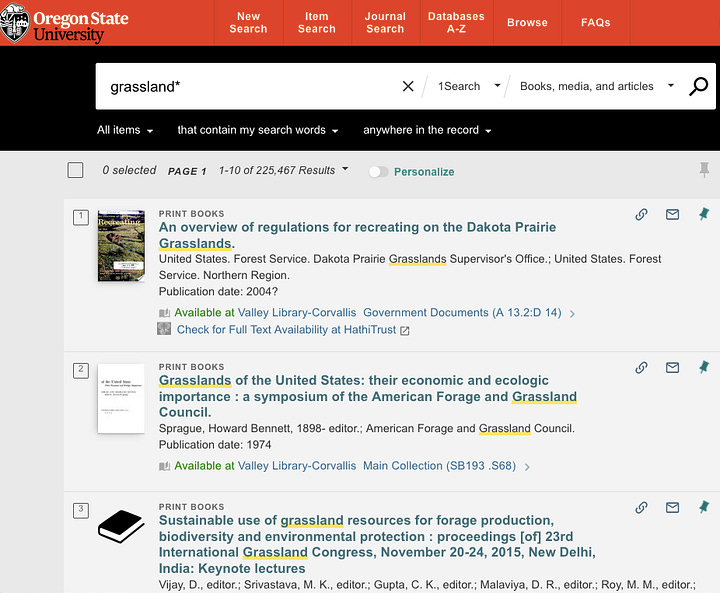Pin the Grasslands of the United States record
The width and height of the screenshot is (720, 593).
704,367
